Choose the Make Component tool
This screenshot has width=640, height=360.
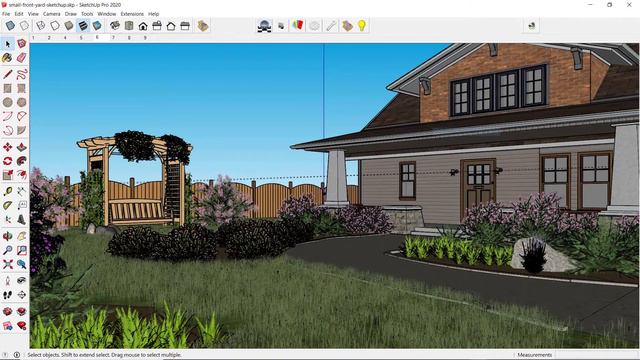(x=22, y=44)
